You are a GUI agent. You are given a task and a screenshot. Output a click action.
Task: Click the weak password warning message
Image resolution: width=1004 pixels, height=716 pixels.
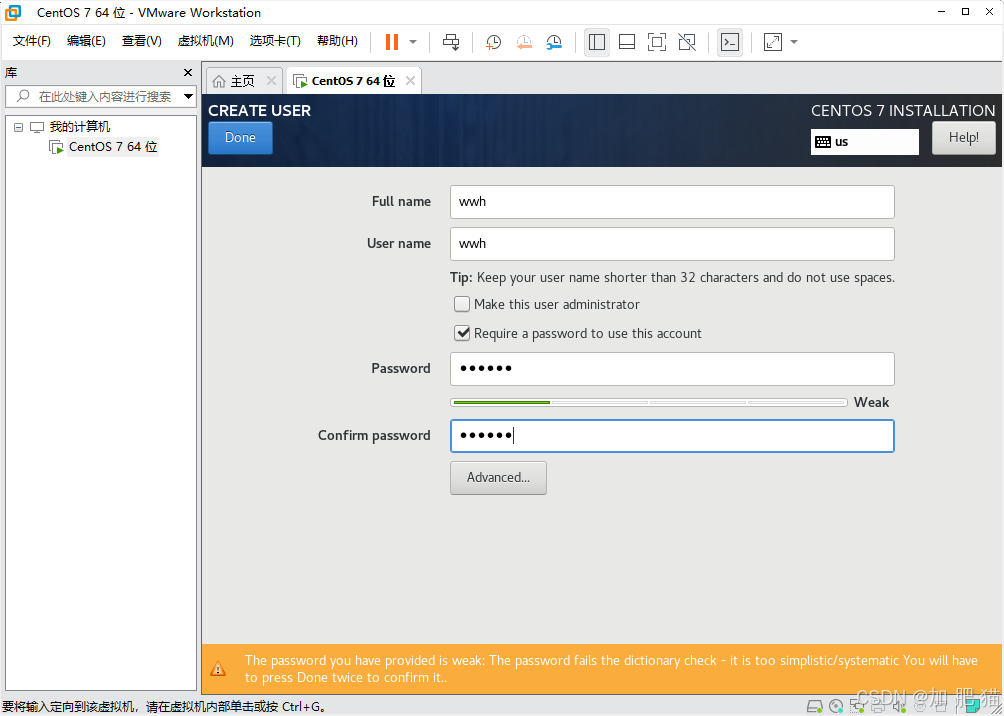tap(611, 669)
